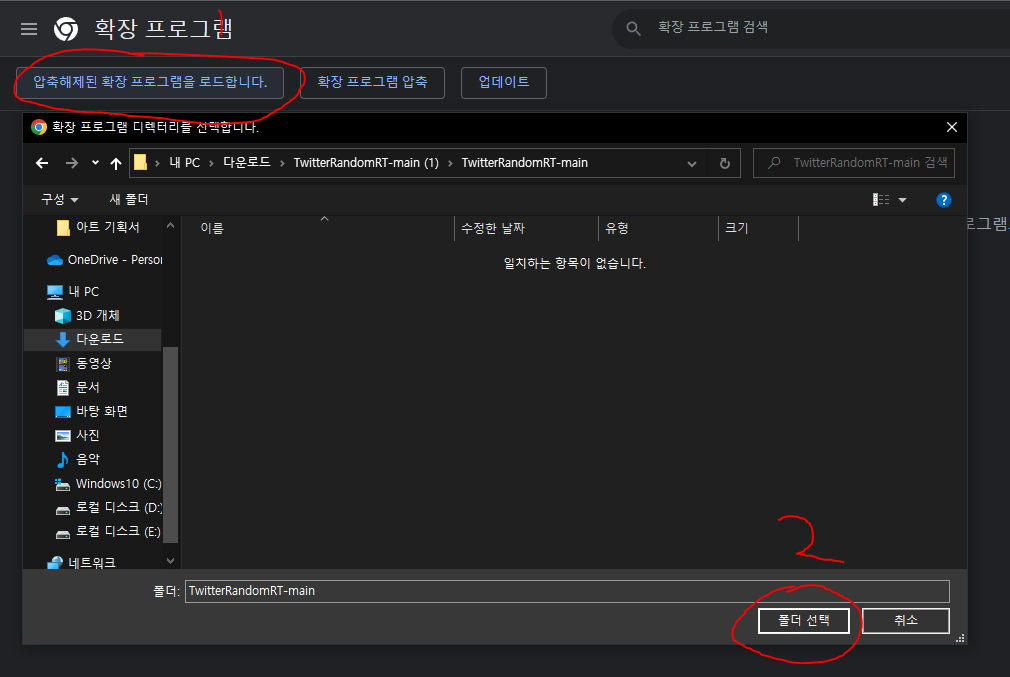The height and width of the screenshot is (677, 1010).
Task: Click 새 폴더 to create a new folder
Action: click(x=129, y=199)
